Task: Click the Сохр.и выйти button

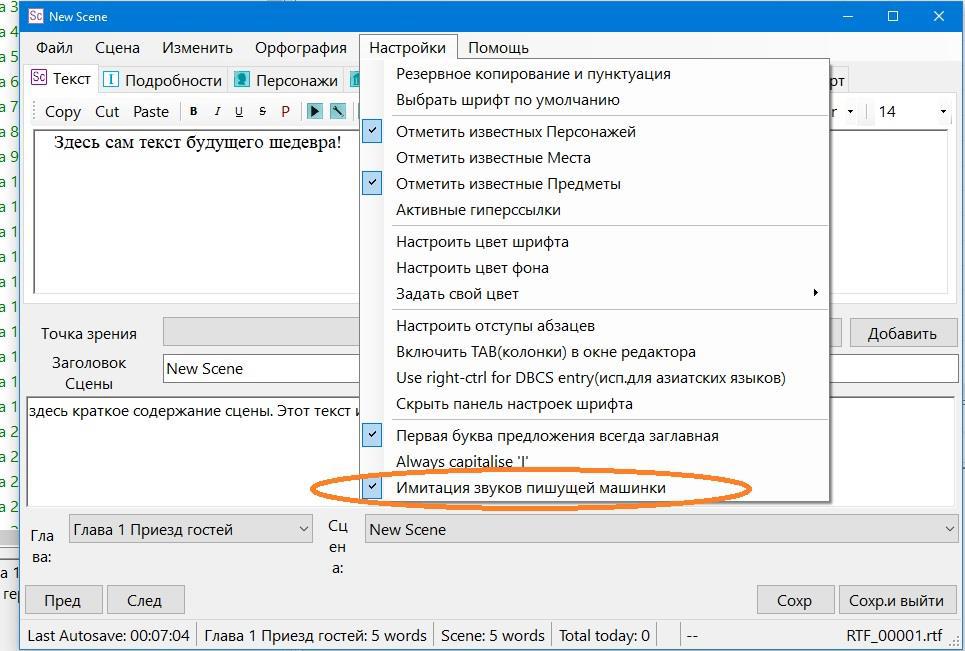Action: click(895, 600)
